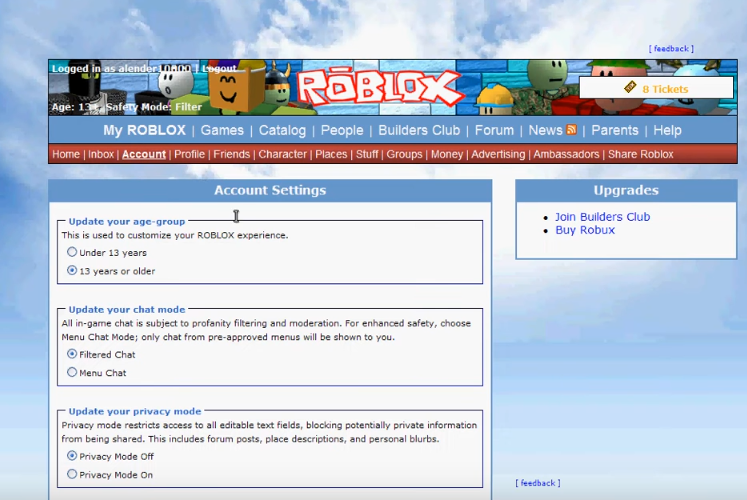Viewport: 747px width, 500px height.
Task: Click the Account submenu link
Action: pos(144,154)
